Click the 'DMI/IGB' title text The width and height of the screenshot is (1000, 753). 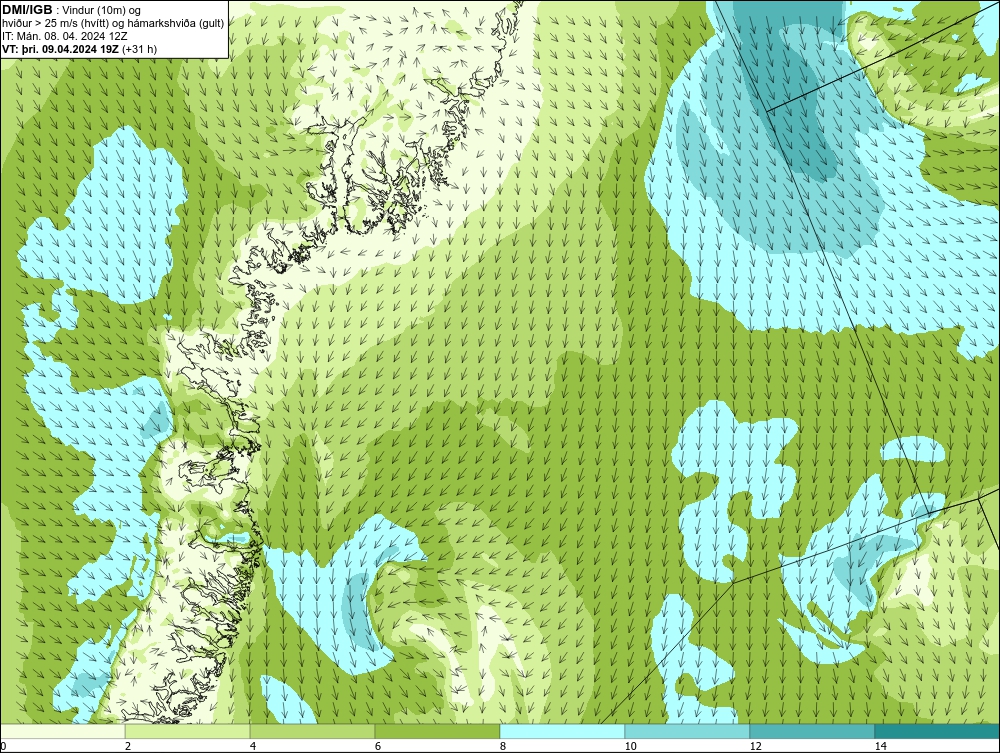[27, 10]
